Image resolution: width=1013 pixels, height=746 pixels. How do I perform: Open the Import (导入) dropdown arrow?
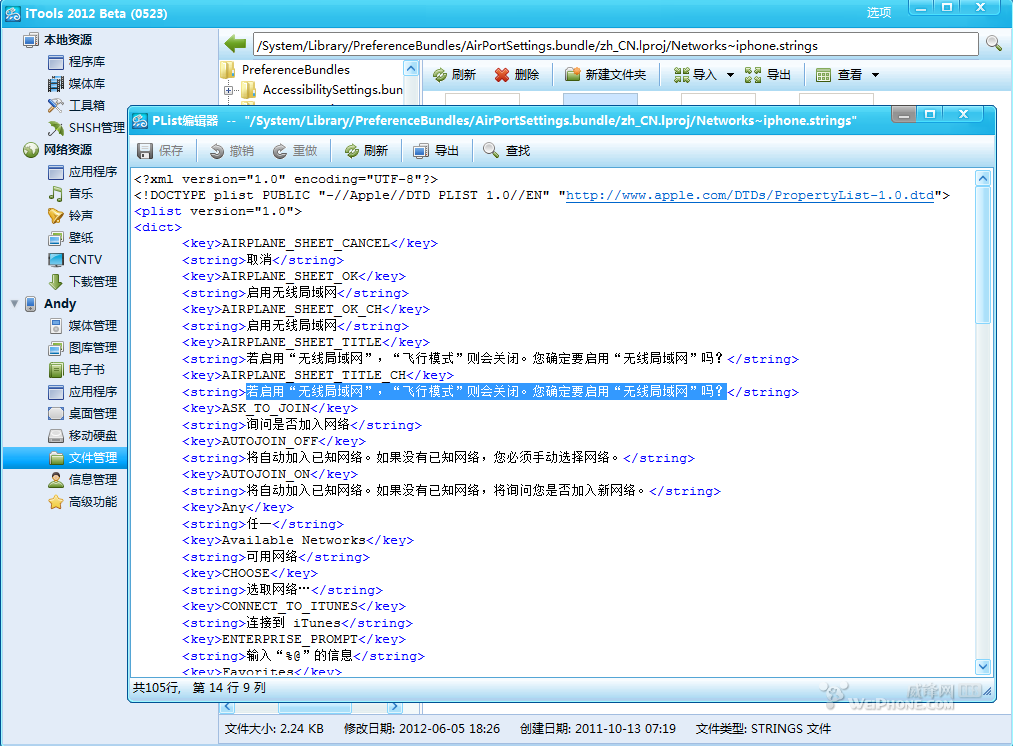coord(730,75)
